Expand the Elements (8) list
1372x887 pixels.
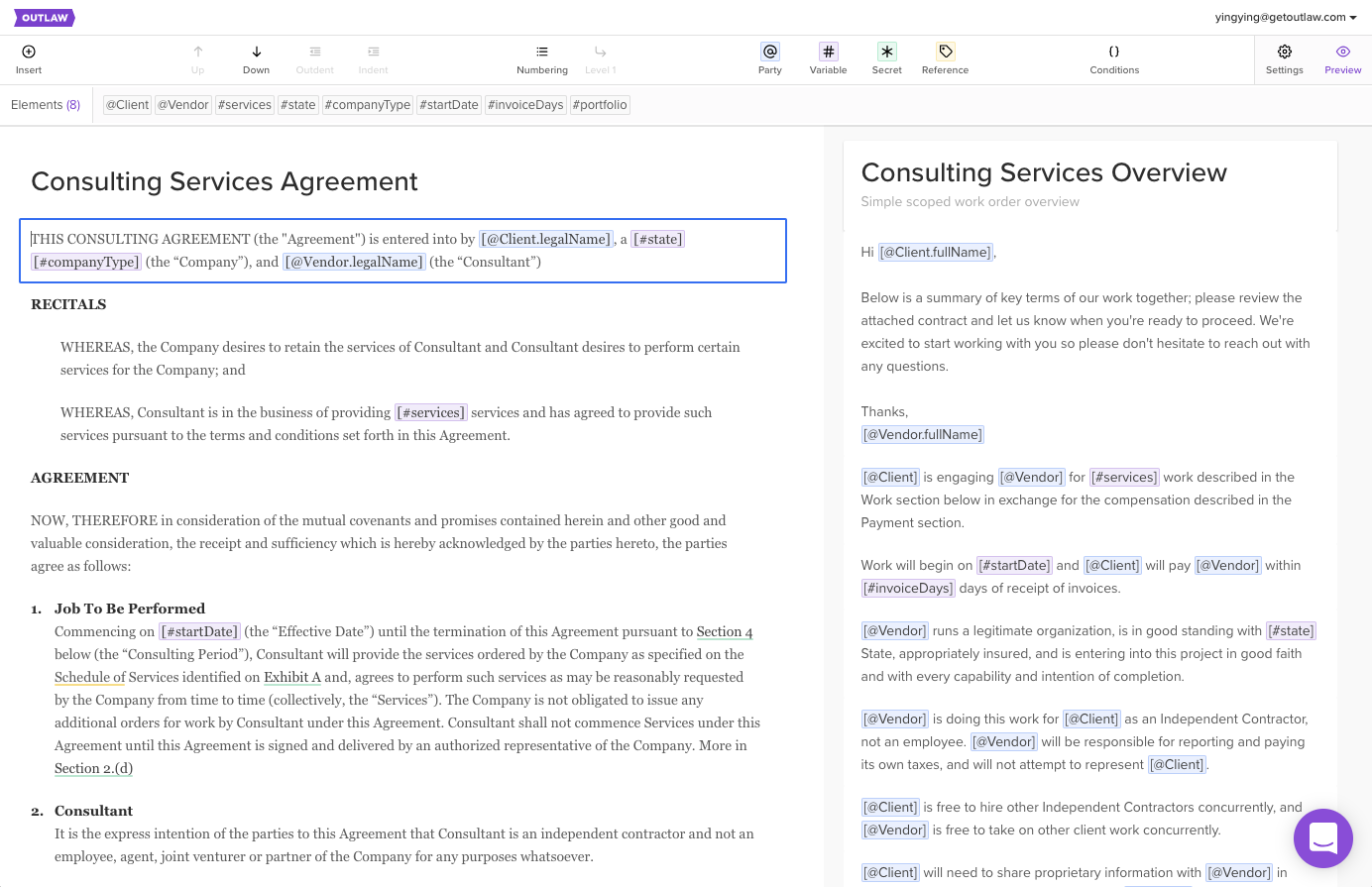(x=46, y=105)
